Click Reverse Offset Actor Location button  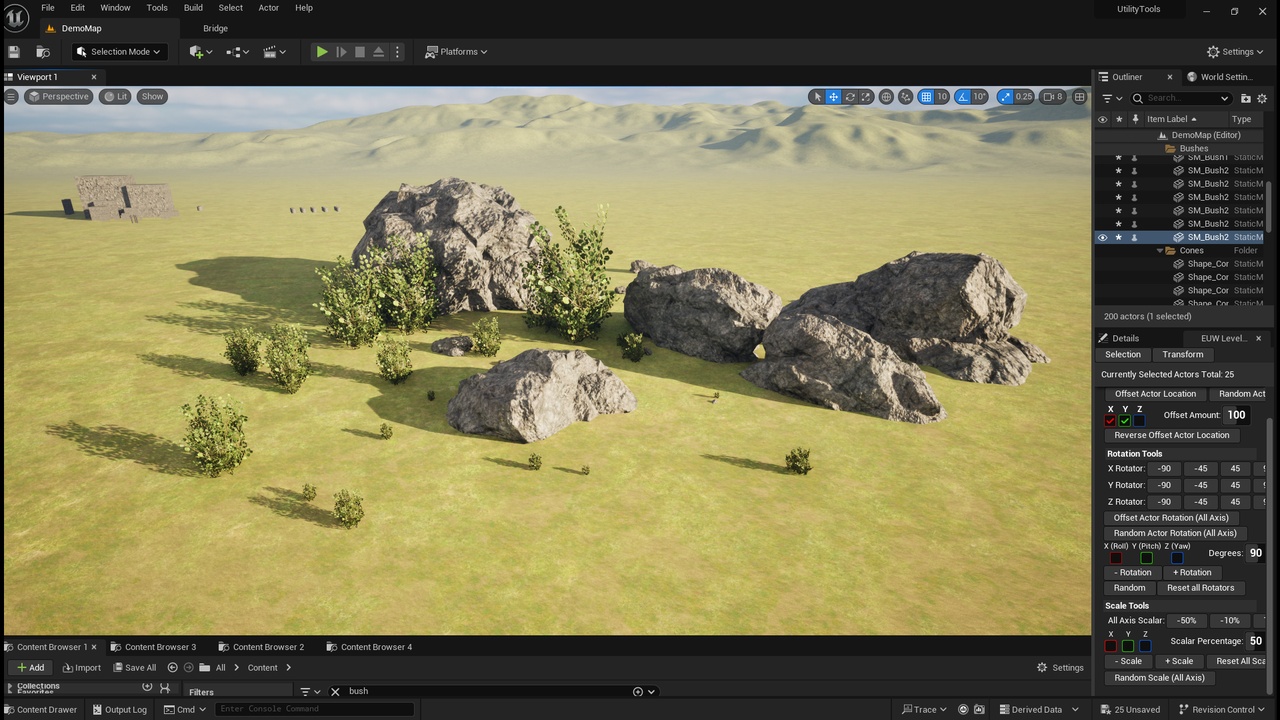(x=1172, y=435)
